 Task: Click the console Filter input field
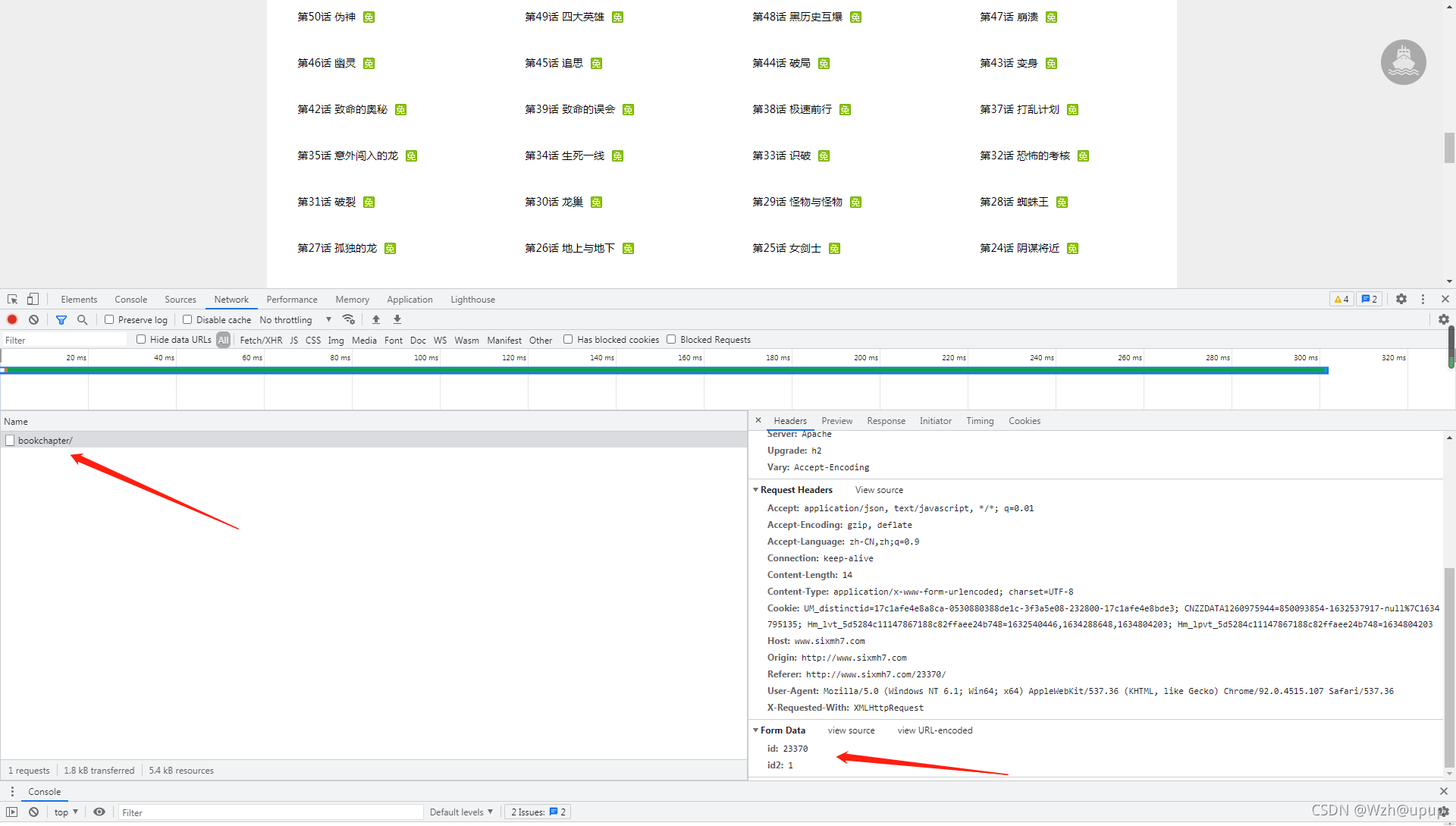point(269,812)
